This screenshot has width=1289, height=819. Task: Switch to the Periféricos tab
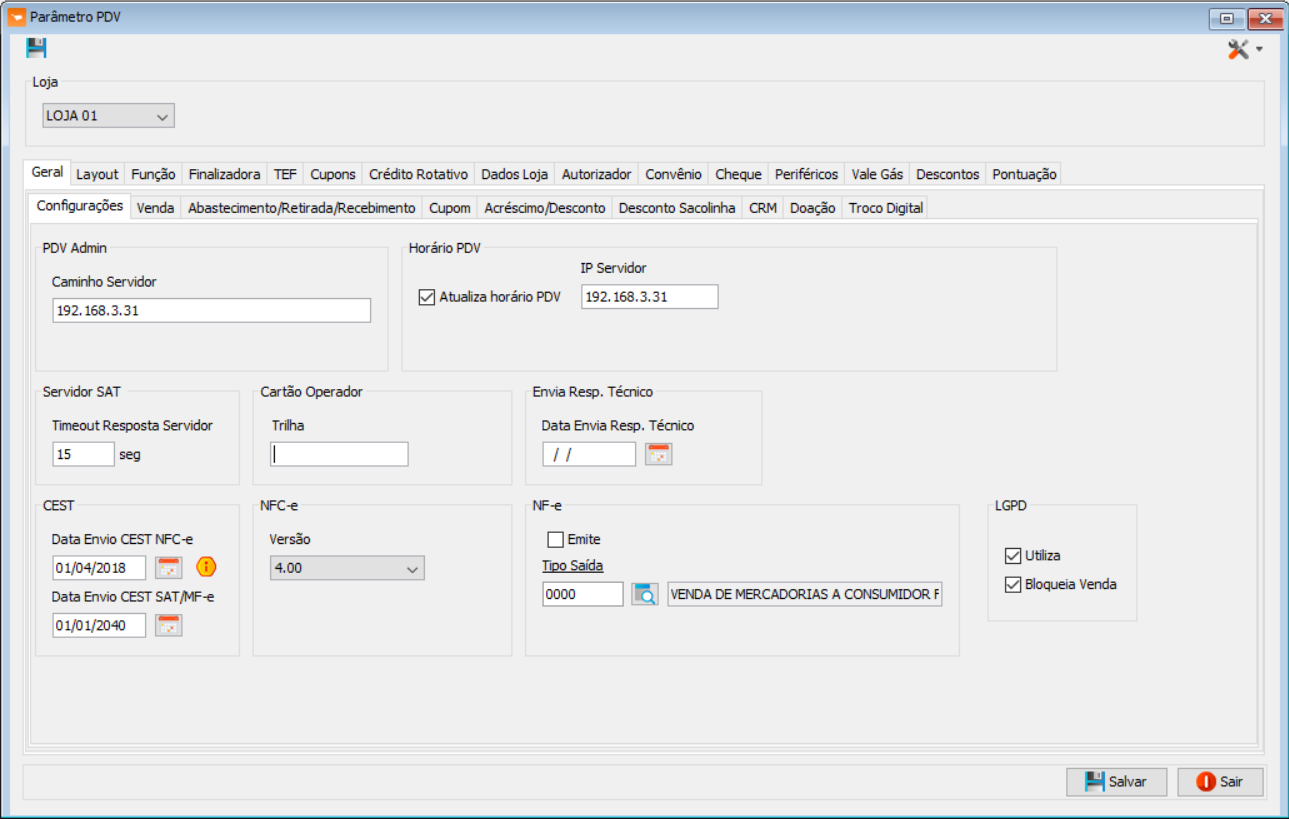806,174
